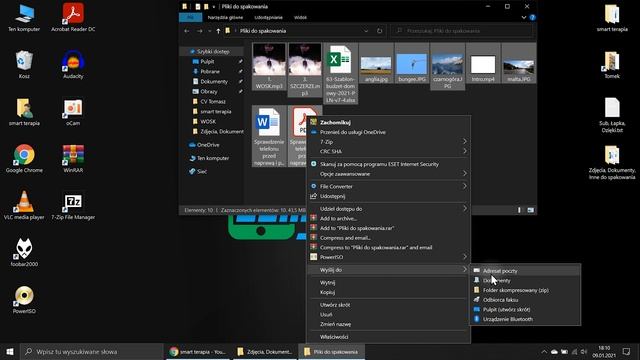Select the Sub, Łapka, Dzięki.txt file icon
Viewport: 640px width, 360px height.
612,115
